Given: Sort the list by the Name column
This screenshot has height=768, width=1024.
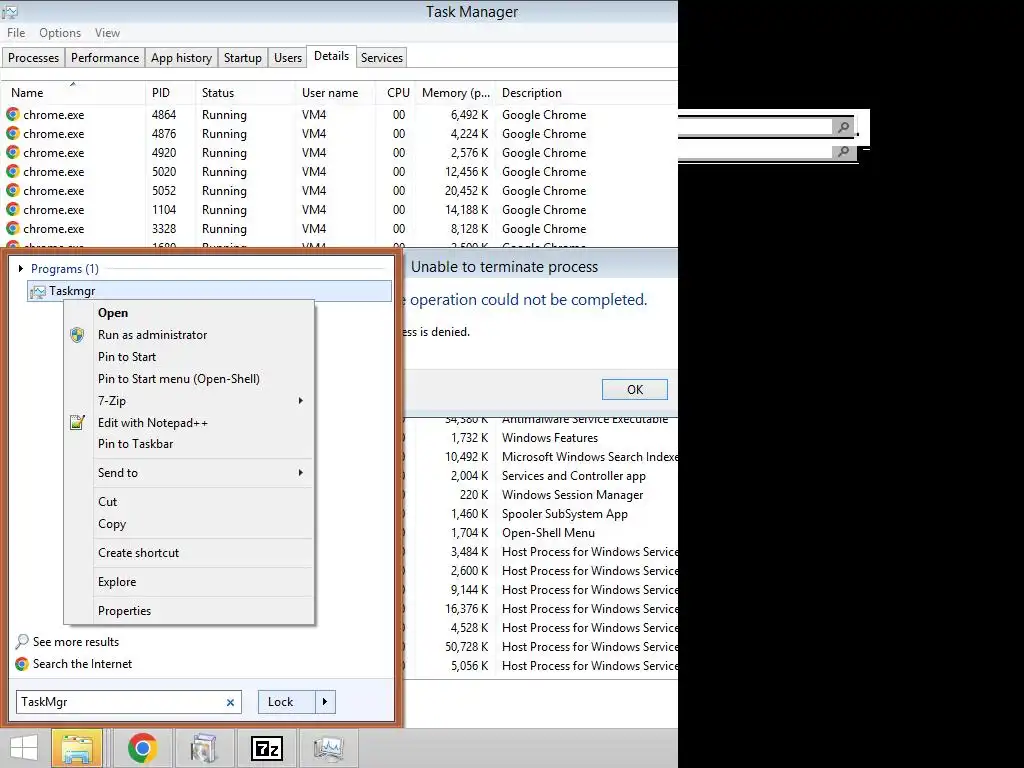Looking at the screenshot, I should 73,93.
